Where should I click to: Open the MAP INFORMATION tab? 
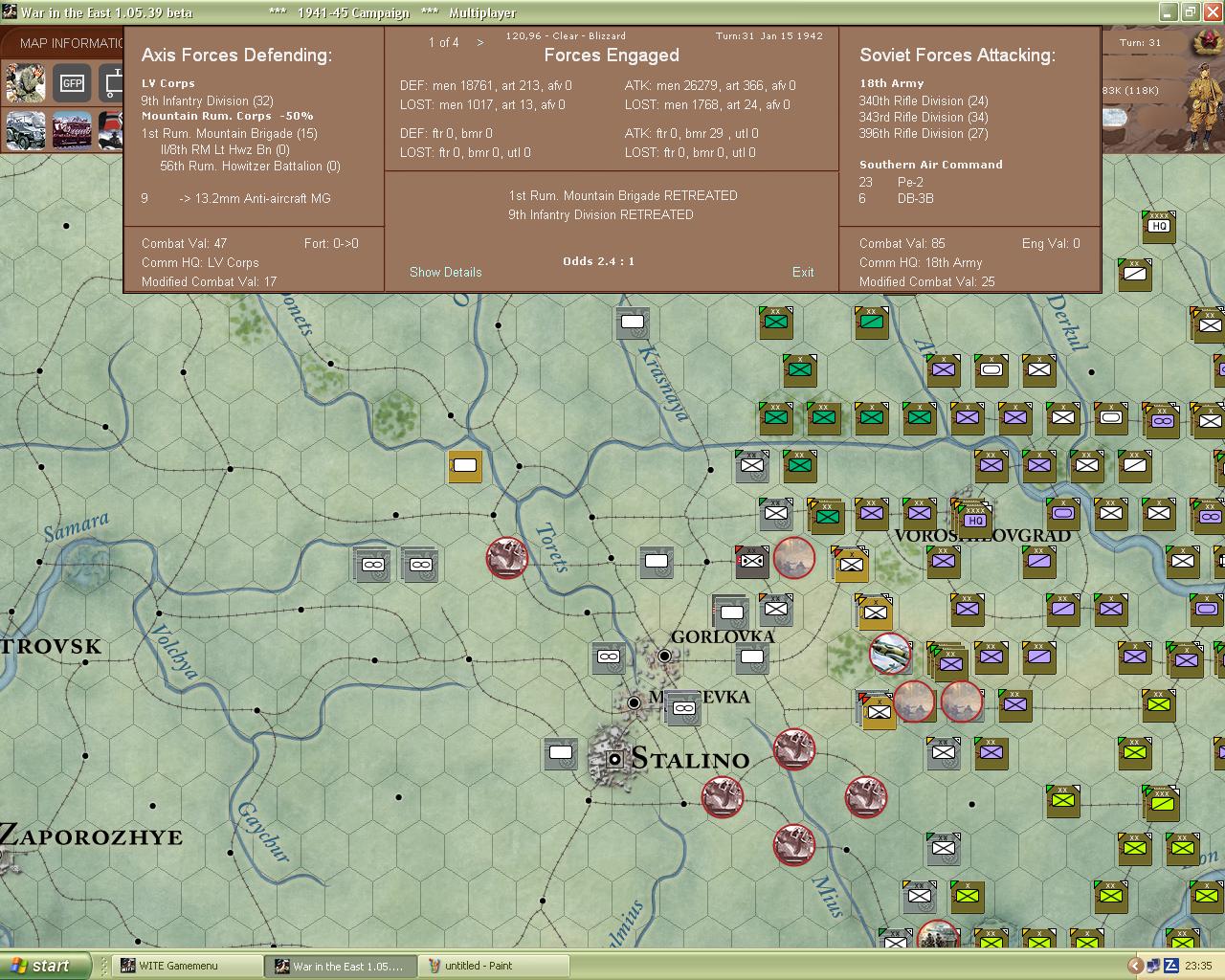point(72,43)
